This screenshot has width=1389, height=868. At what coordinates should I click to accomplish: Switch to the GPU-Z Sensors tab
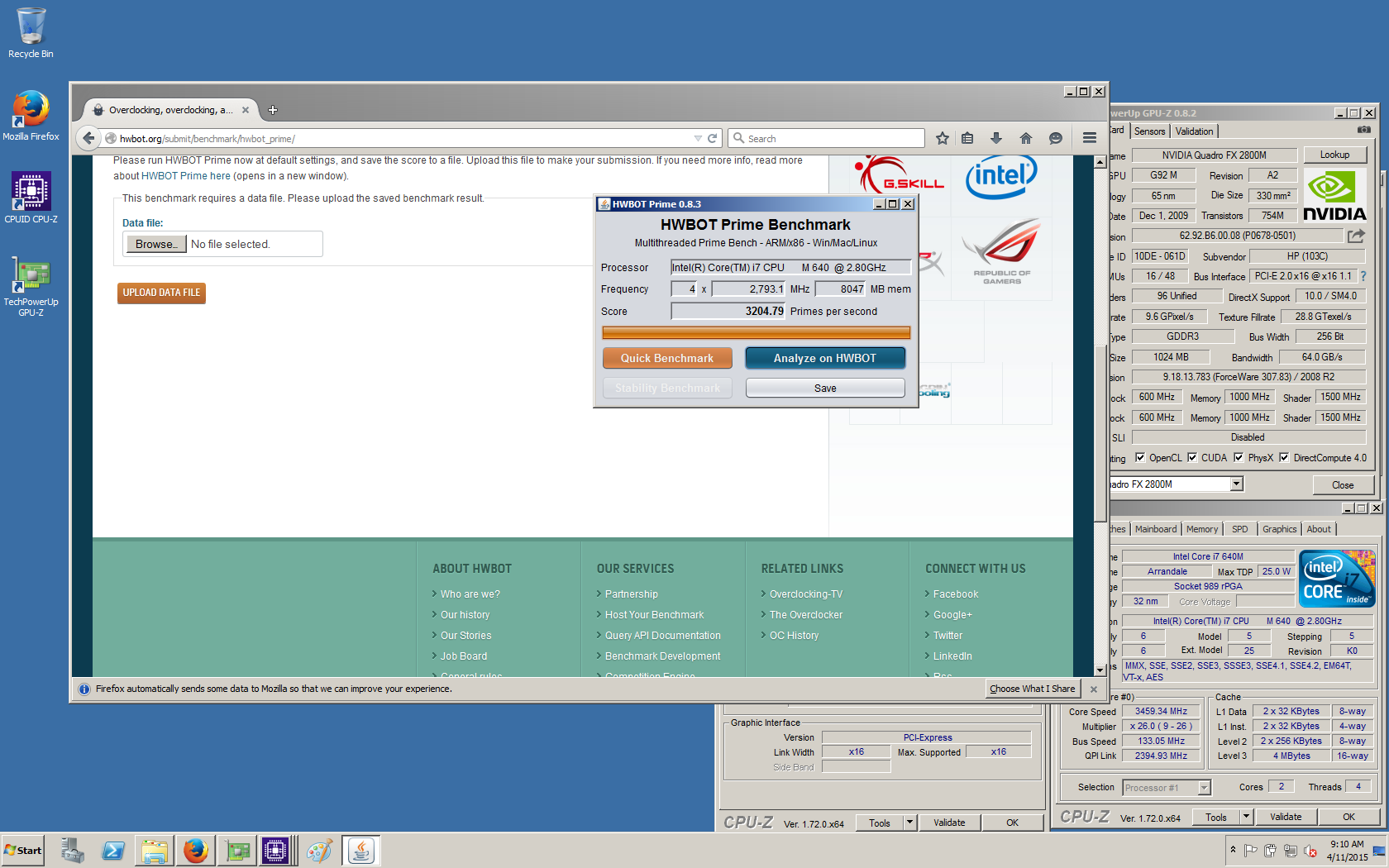pos(1149,131)
